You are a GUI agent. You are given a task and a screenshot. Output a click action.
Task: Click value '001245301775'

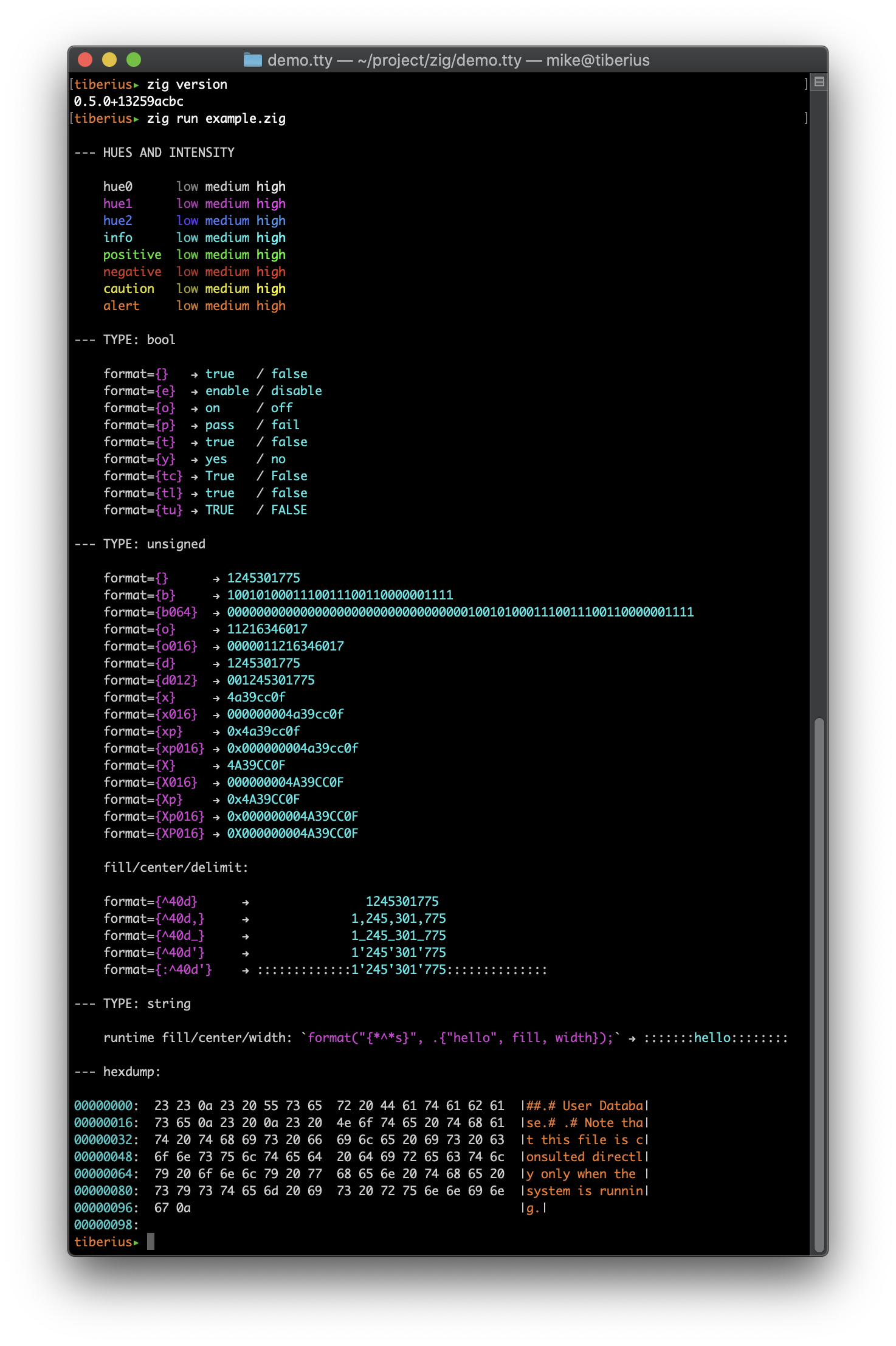(x=271, y=680)
